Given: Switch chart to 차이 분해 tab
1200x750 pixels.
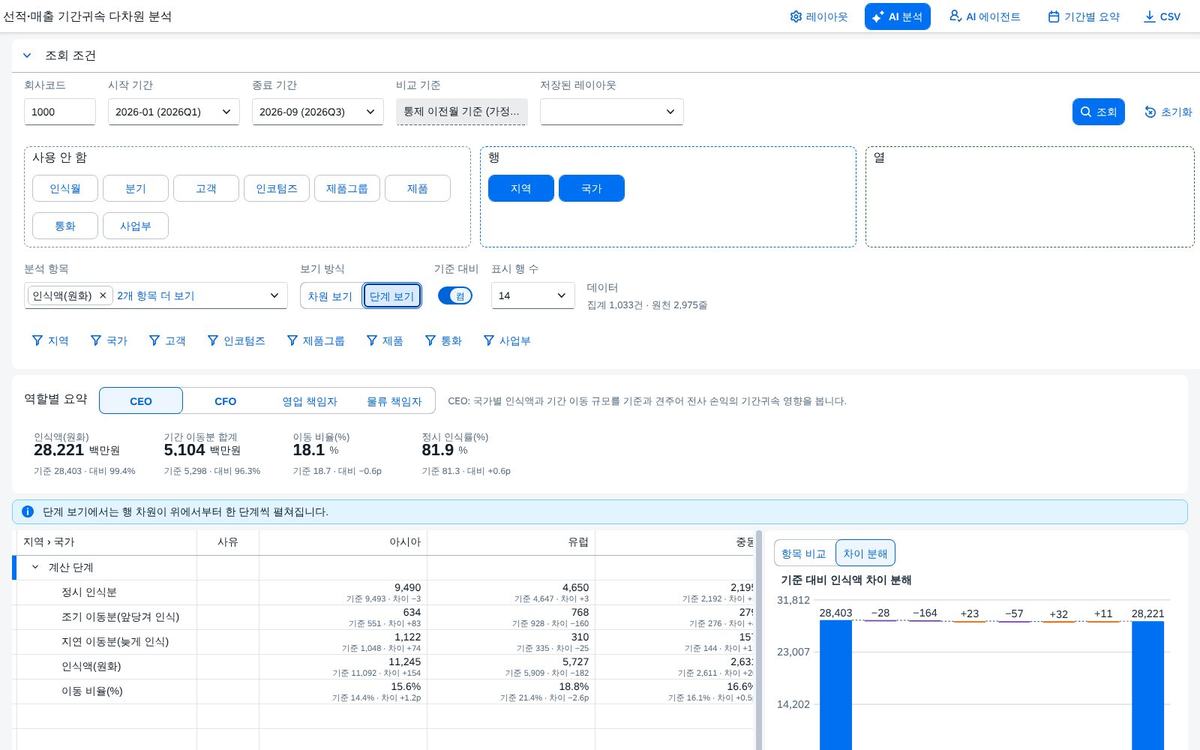Looking at the screenshot, I should tap(865, 553).
